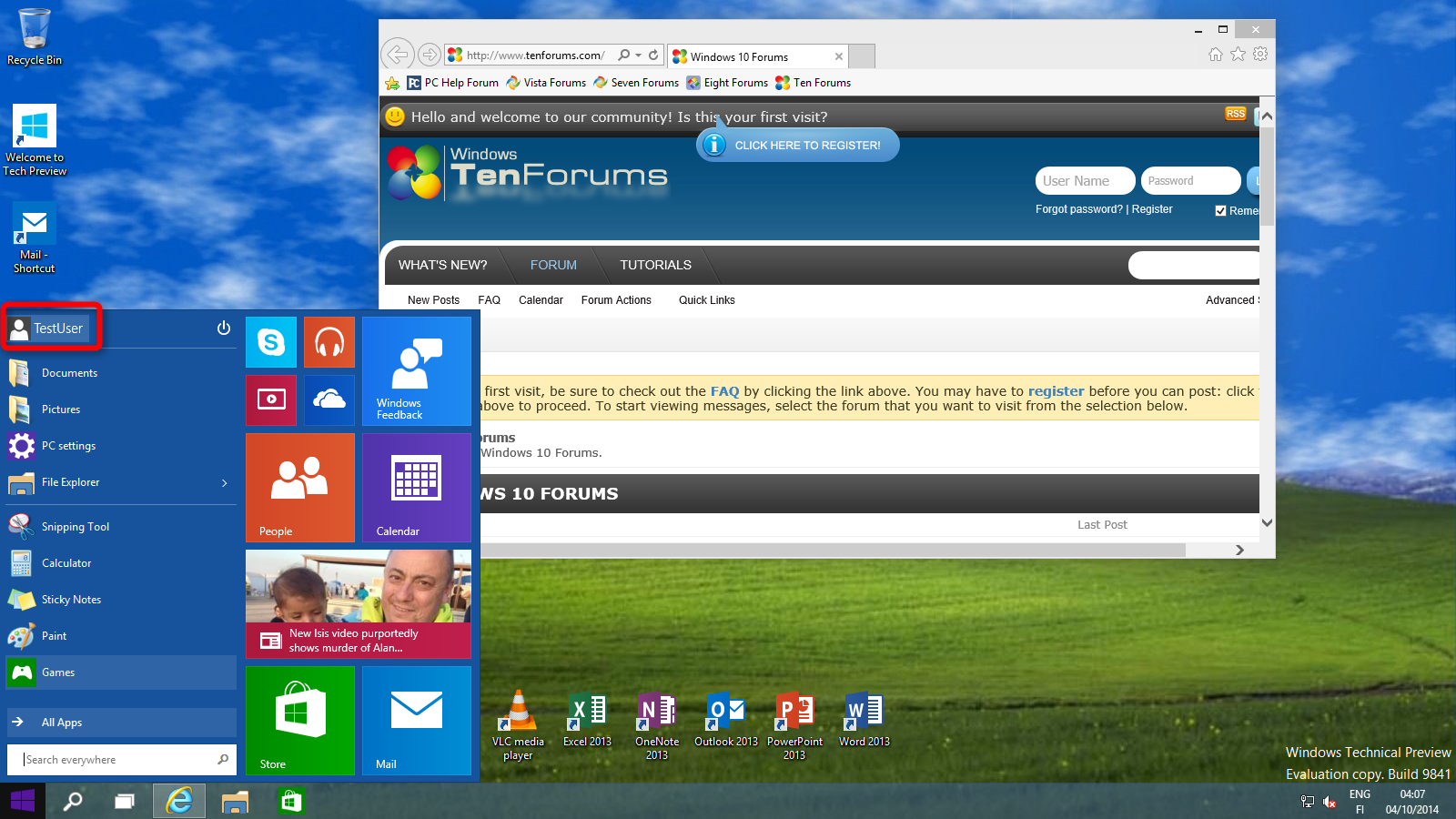Switch to WHAT'S NEW? tab
The image size is (1456, 819).
442,265
